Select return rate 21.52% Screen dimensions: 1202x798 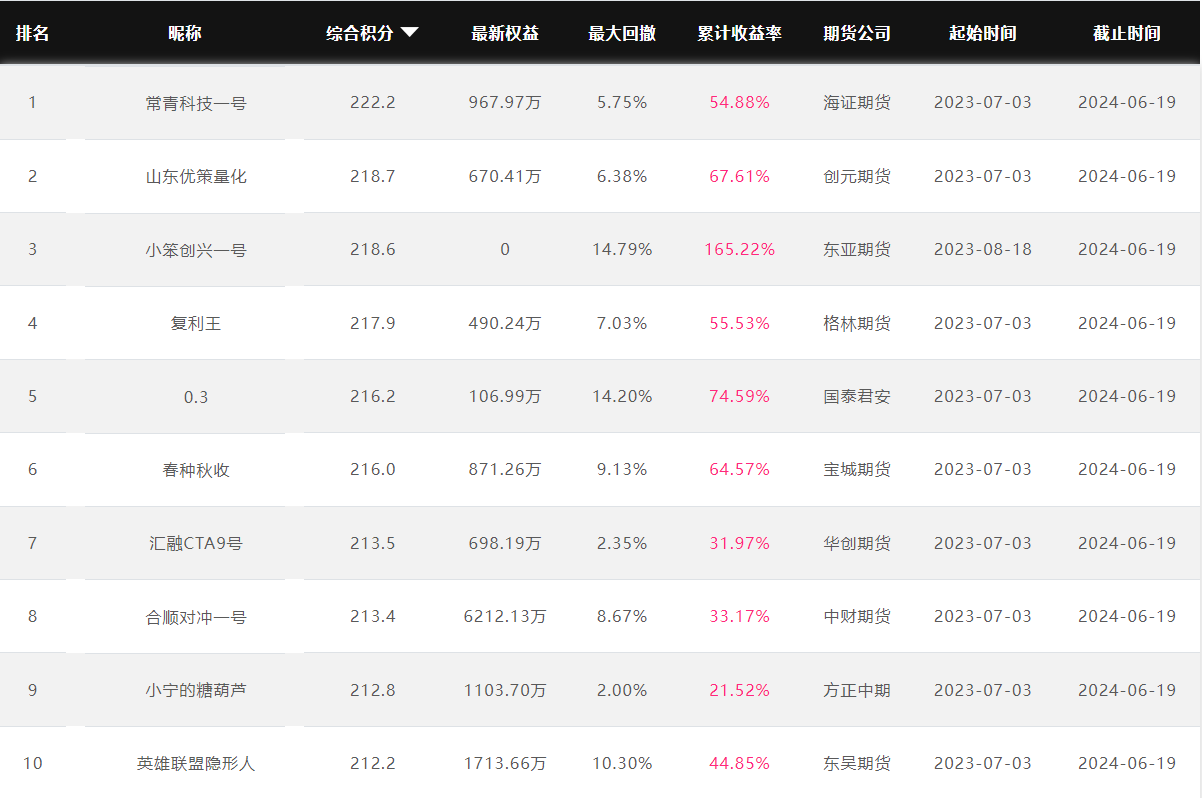(x=740, y=690)
